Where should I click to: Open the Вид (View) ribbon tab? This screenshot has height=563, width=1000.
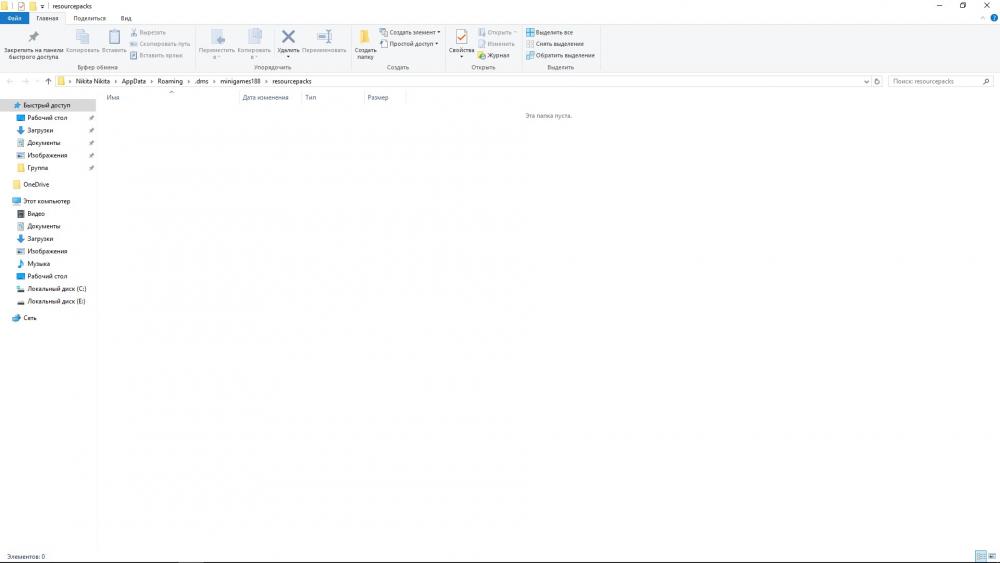point(126,18)
